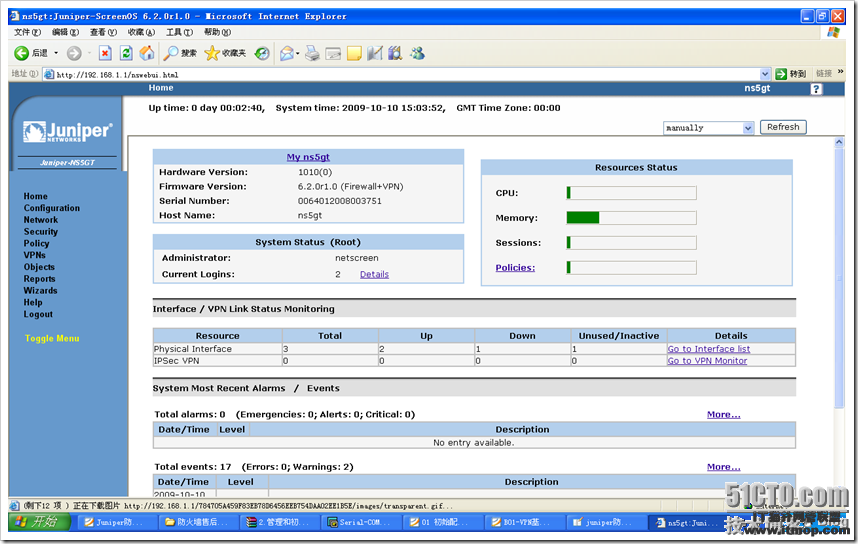Click the Print icon in toolbar
Image resolution: width=858 pixels, height=544 pixels.
click(312, 53)
